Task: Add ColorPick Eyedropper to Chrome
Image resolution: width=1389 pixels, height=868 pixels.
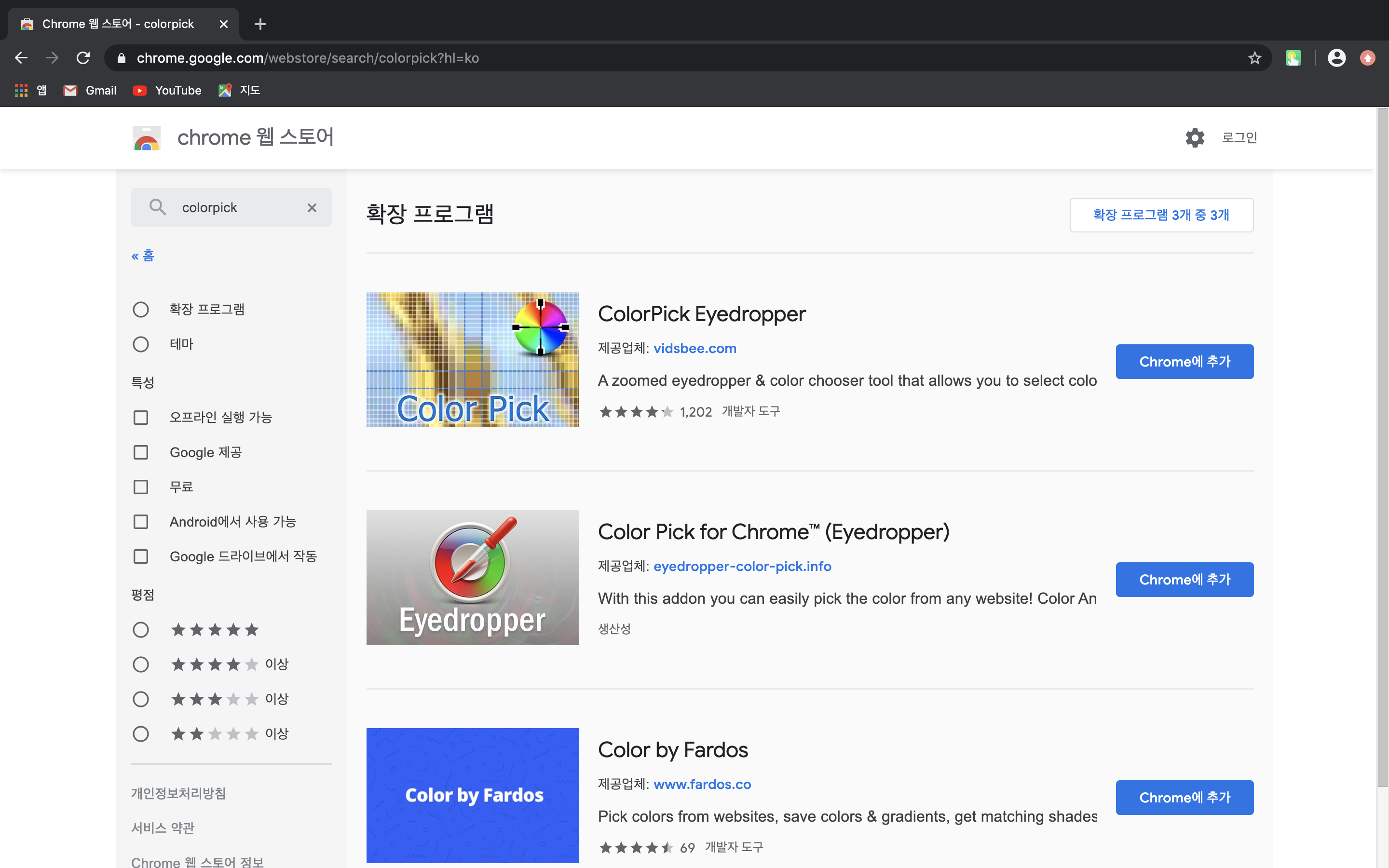Action: coord(1184,362)
